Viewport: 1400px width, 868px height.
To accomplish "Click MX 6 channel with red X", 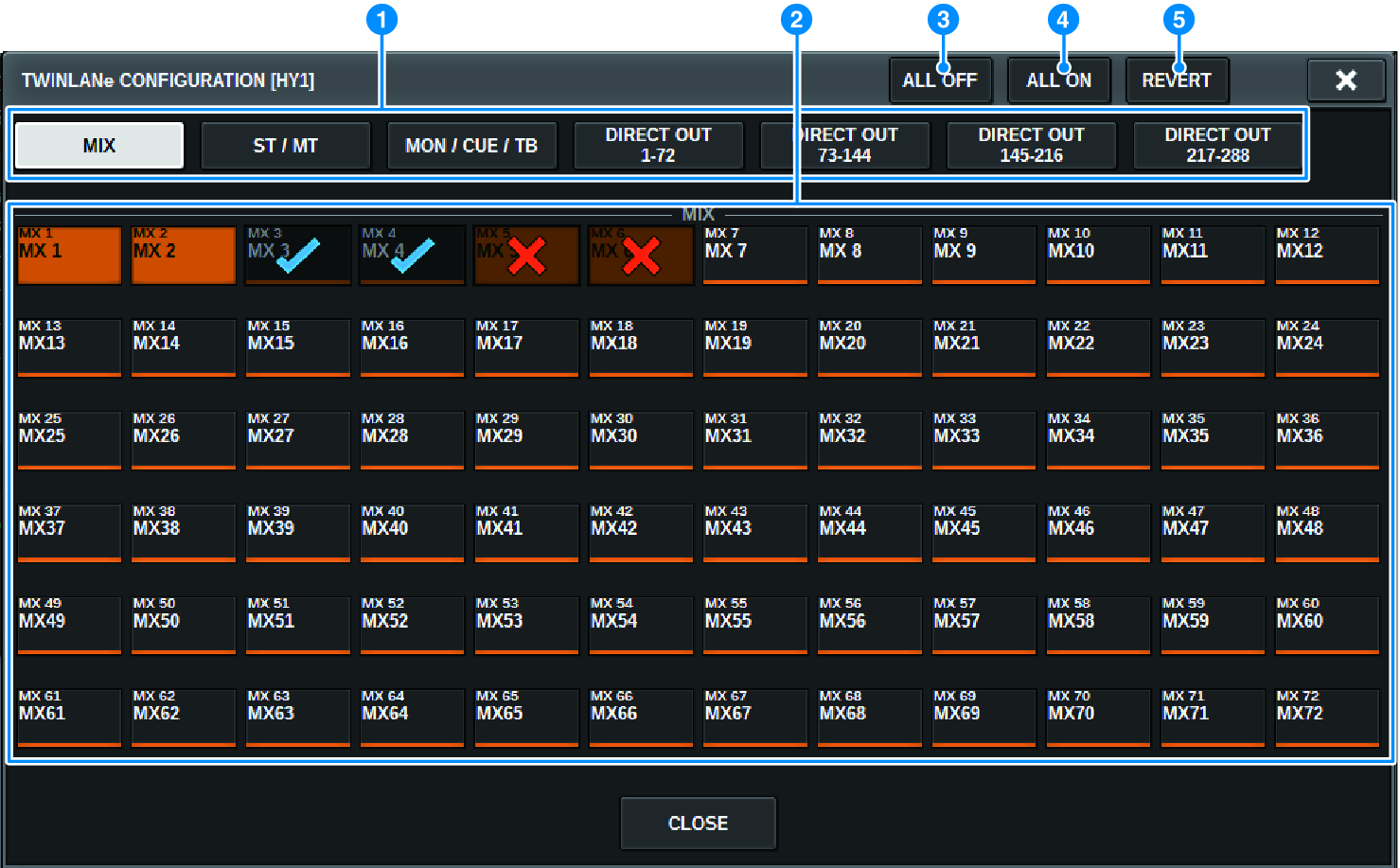I will 641,255.
